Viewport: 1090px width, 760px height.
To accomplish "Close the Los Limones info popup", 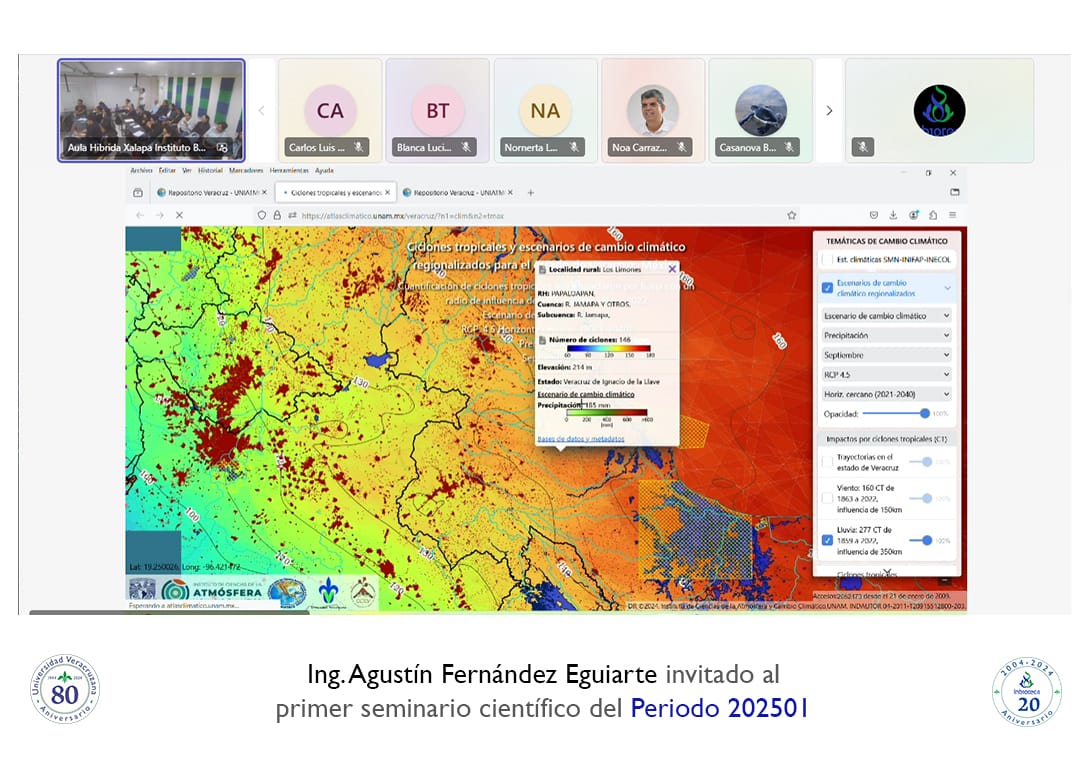I will coord(672,268).
